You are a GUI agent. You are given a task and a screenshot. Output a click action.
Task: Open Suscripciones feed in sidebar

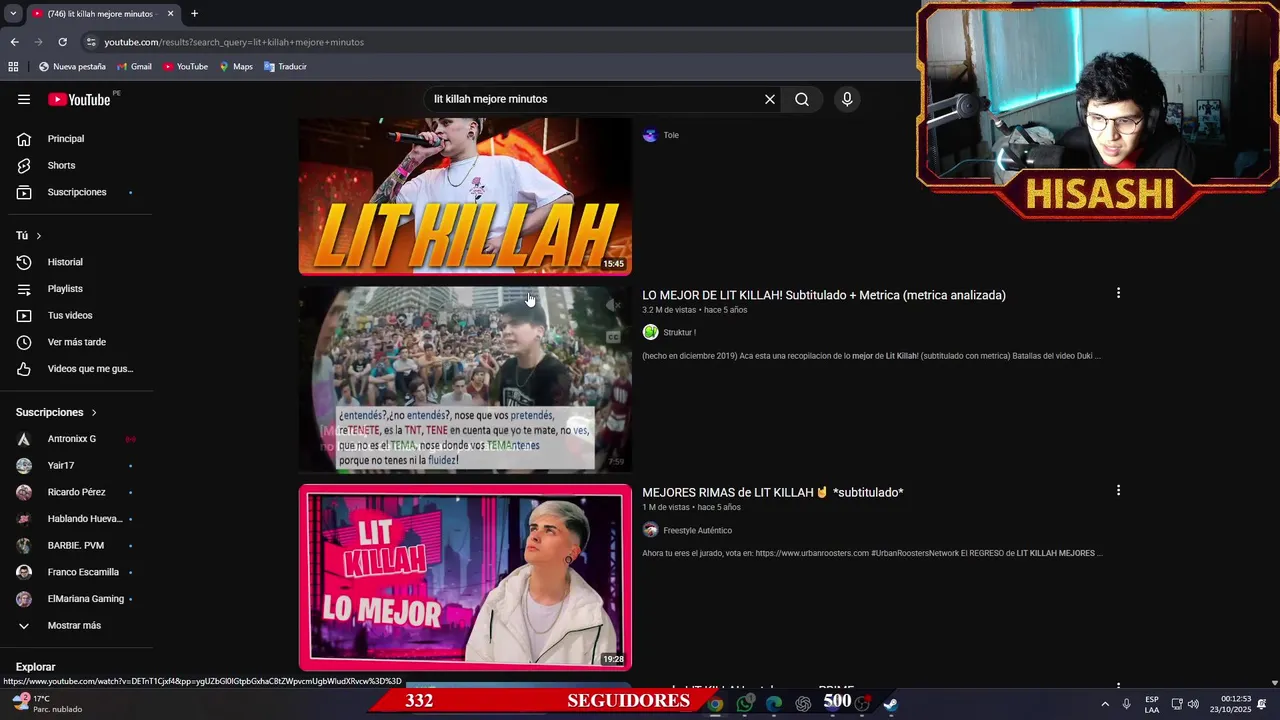point(76,192)
